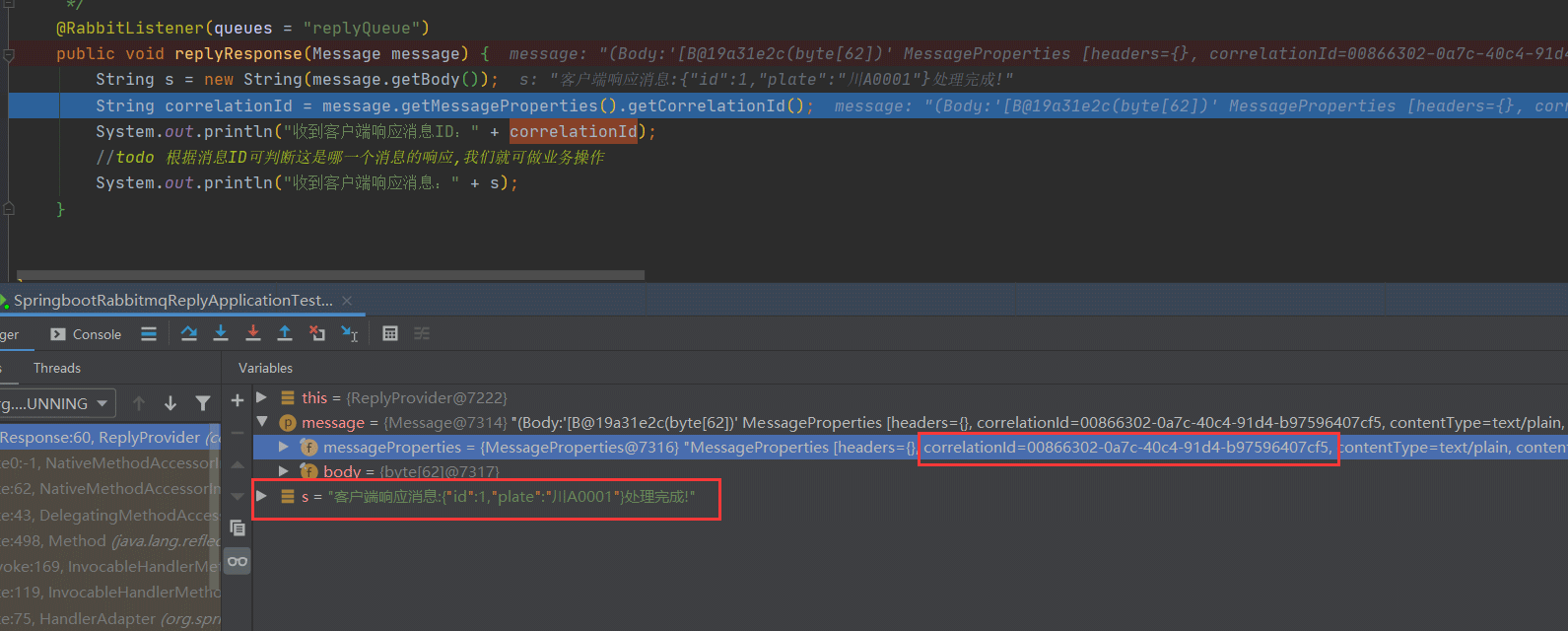1568x631 pixels.
Task: Click the move watch down triangle
Action: 237,496
